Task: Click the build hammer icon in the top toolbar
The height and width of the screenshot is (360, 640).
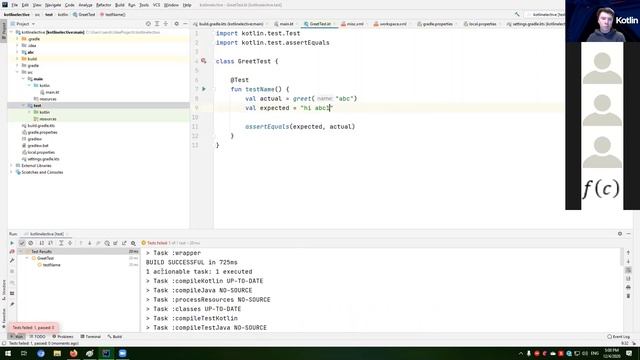Action: pos(517,14)
